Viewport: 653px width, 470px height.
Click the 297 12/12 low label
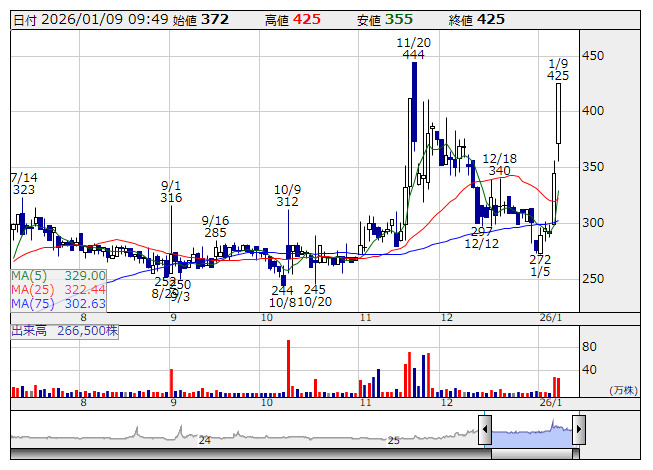pos(481,237)
